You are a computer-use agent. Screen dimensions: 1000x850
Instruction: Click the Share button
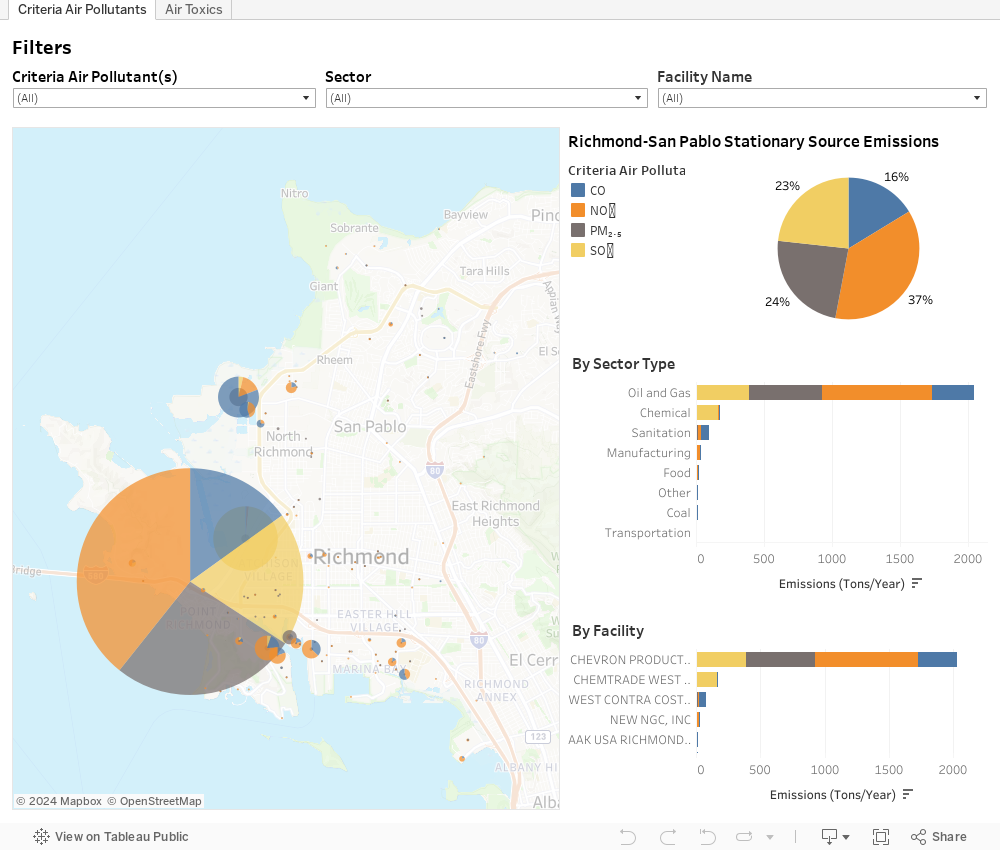[938, 837]
